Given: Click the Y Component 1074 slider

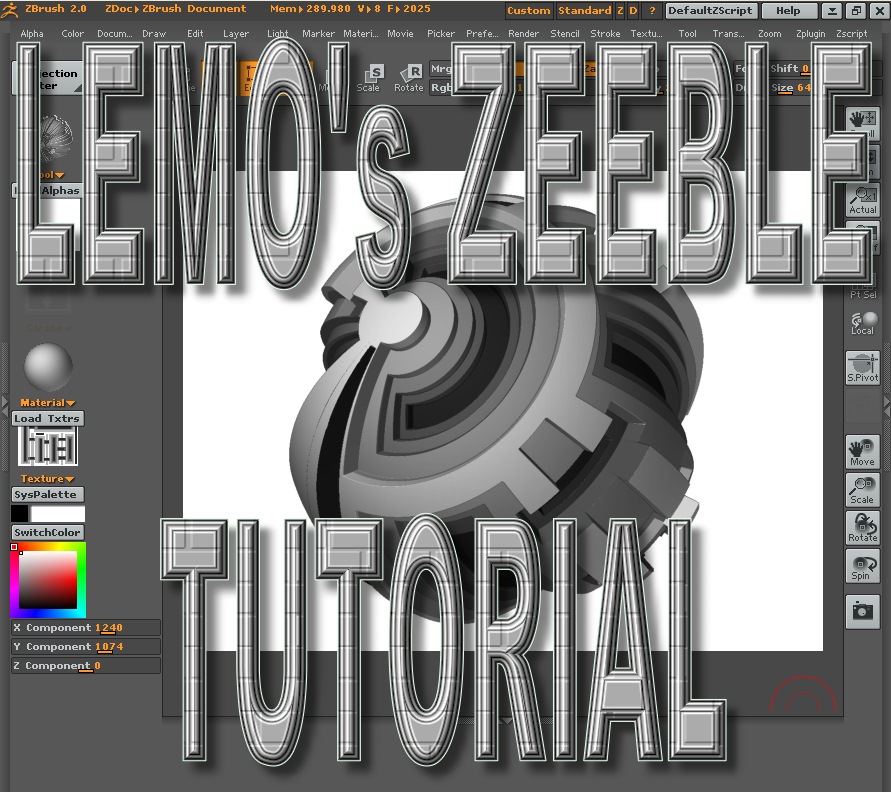Looking at the screenshot, I should pyautogui.click(x=86, y=647).
